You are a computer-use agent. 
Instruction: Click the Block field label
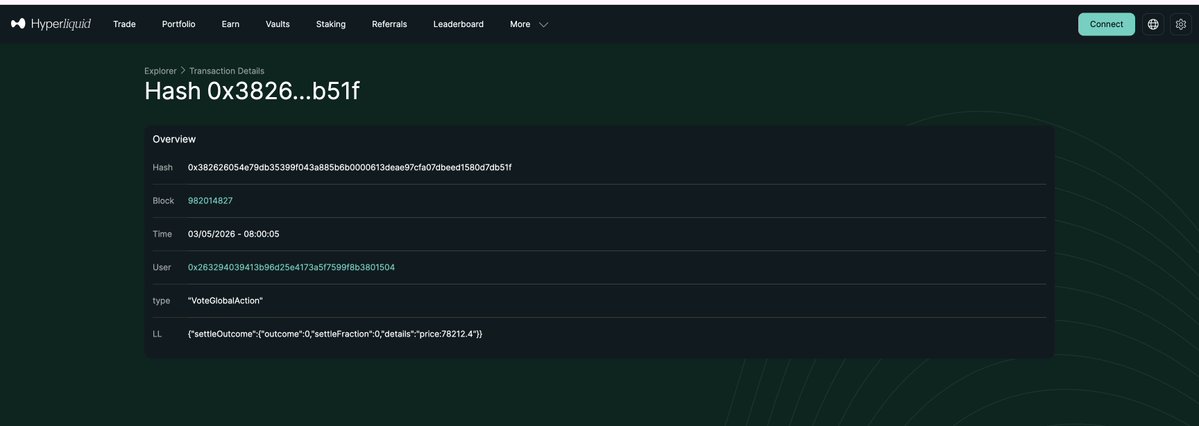(162, 200)
